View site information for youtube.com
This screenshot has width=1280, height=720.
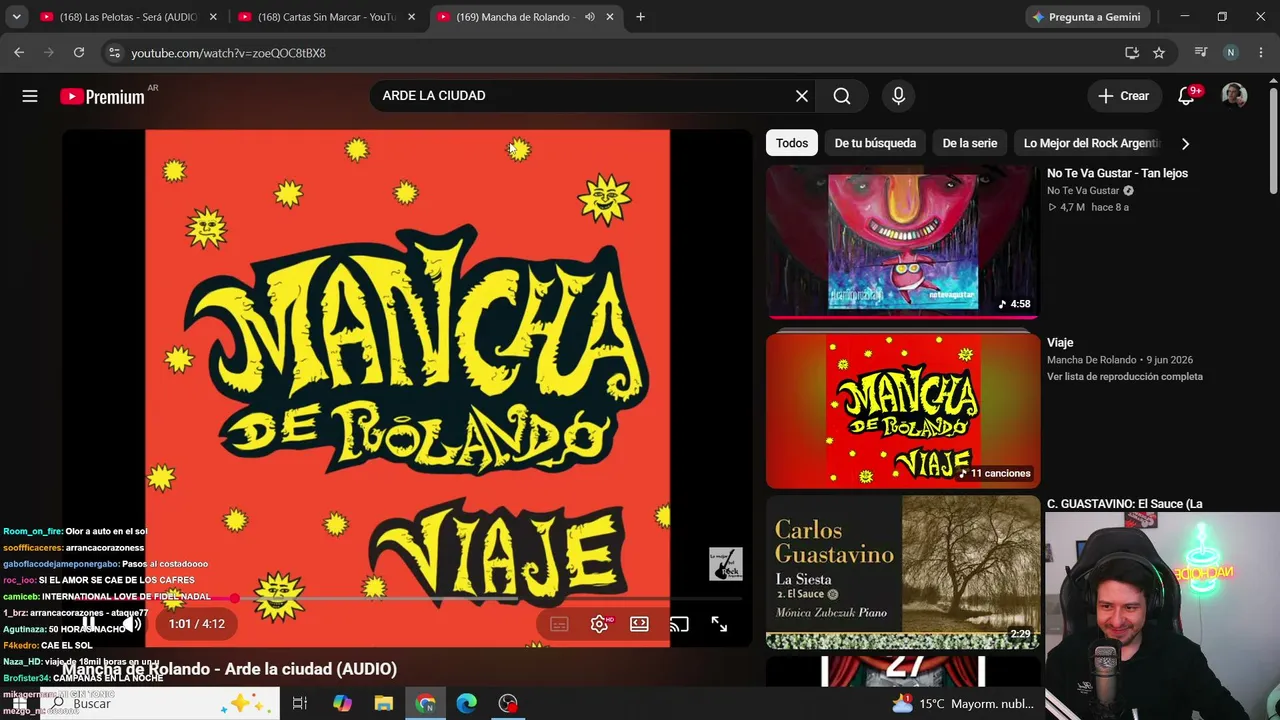tap(114, 53)
